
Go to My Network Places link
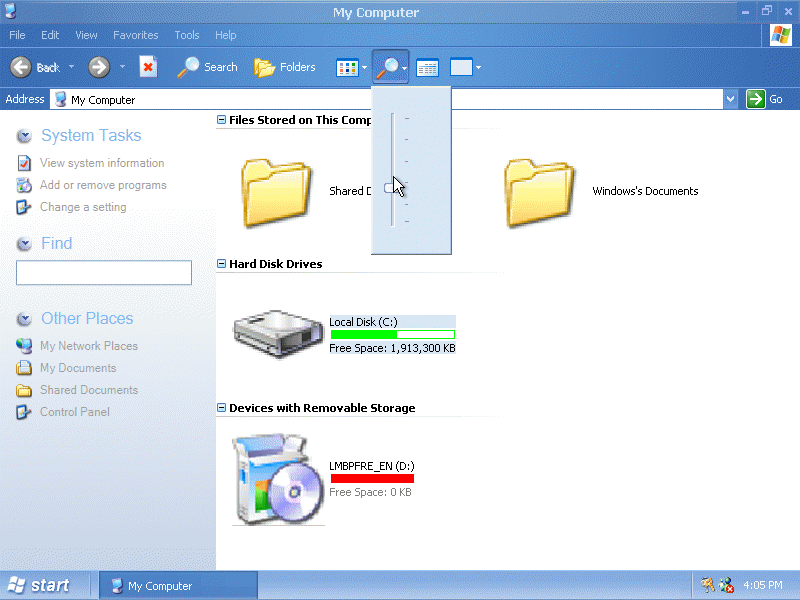pyautogui.click(x=89, y=346)
